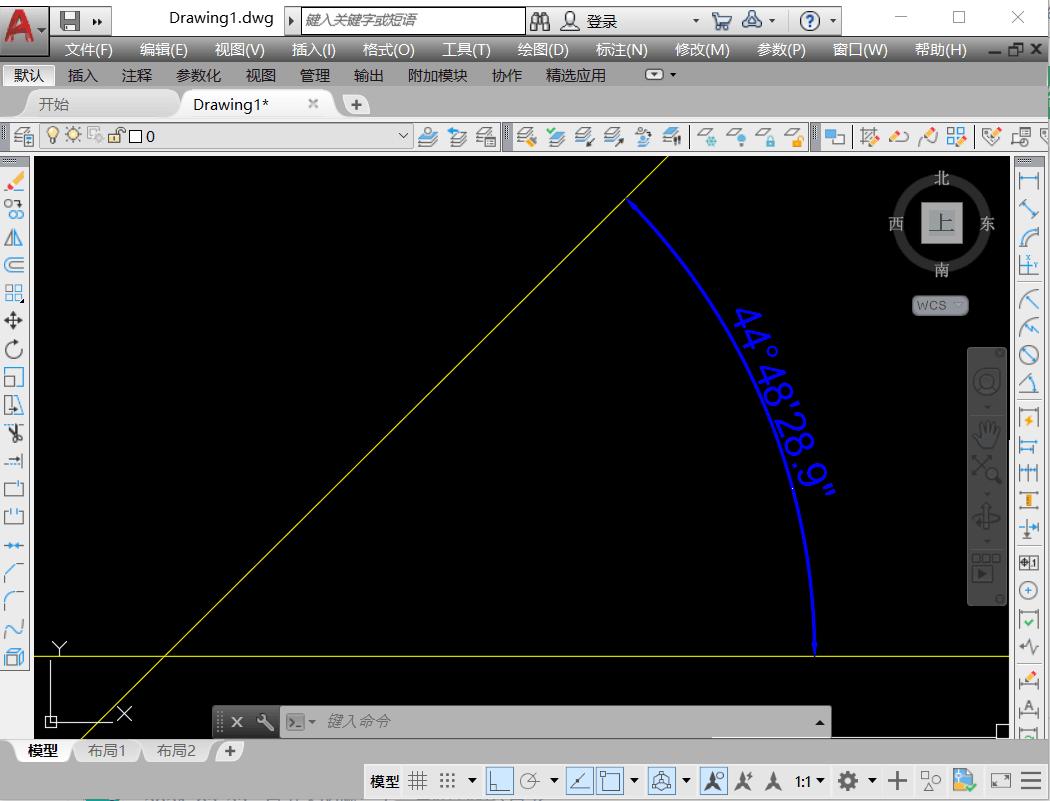Click 上 face on the ViewCube
The image size is (1050, 801).
coord(941,223)
